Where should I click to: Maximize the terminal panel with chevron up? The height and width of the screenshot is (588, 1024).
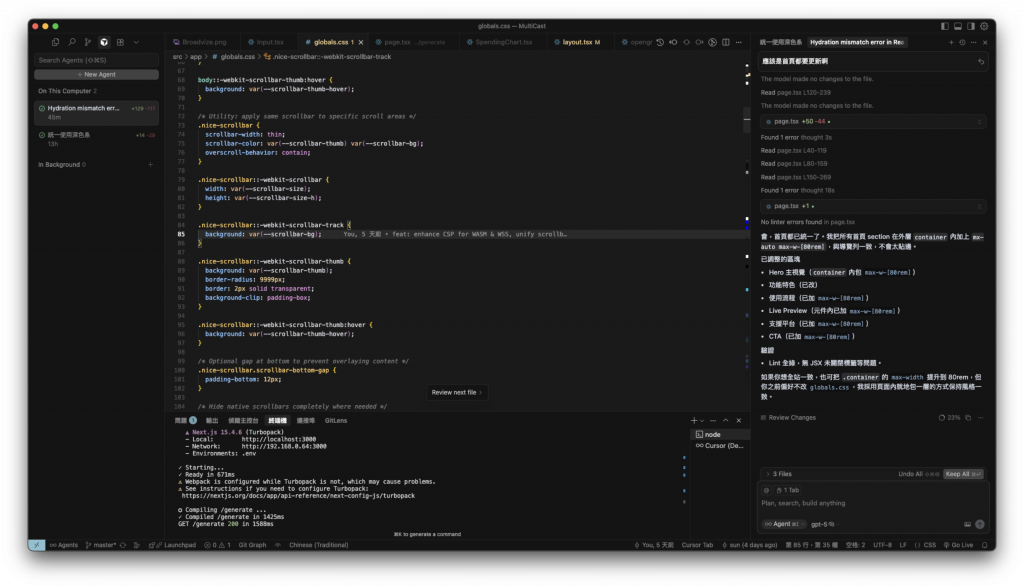(x=726, y=421)
